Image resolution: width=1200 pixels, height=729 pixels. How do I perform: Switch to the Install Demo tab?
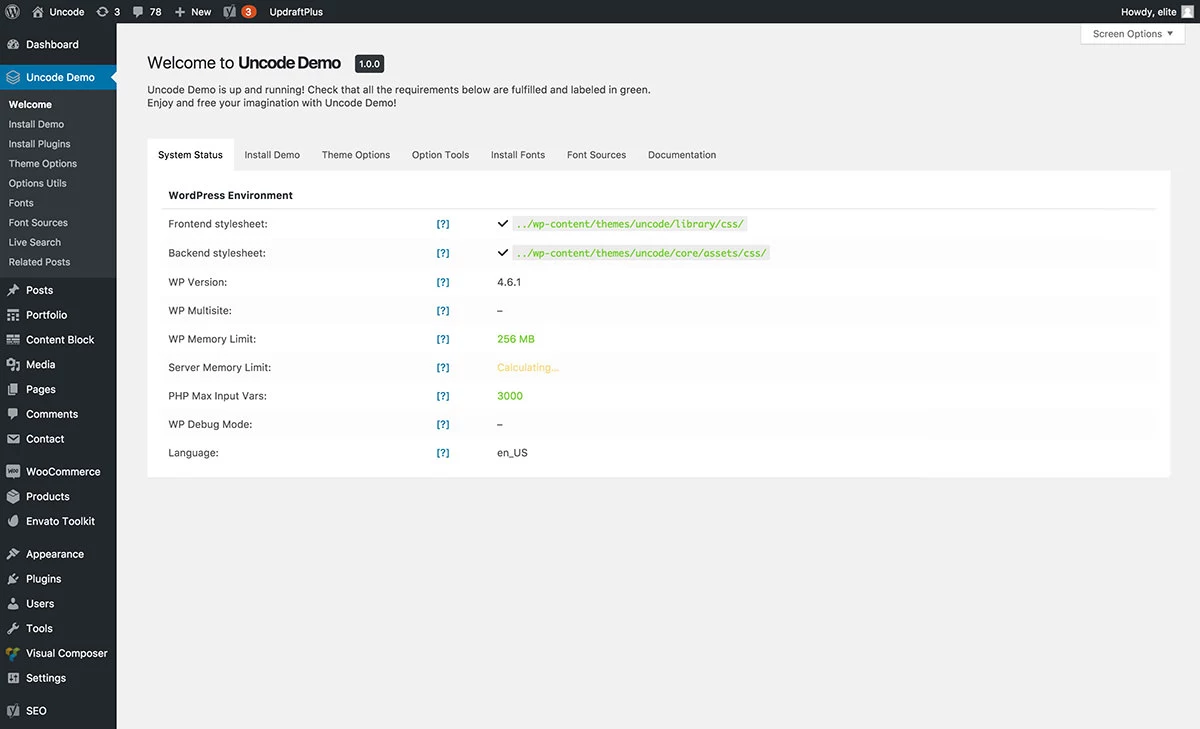[x=271, y=154]
